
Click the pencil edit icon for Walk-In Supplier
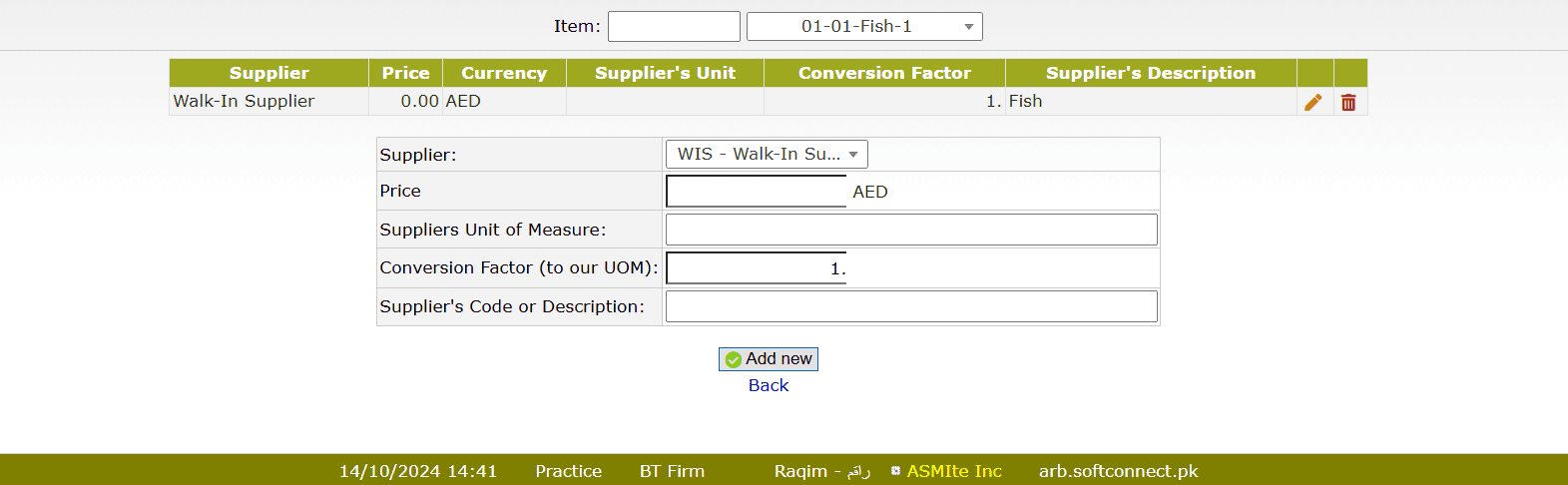(x=1313, y=102)
